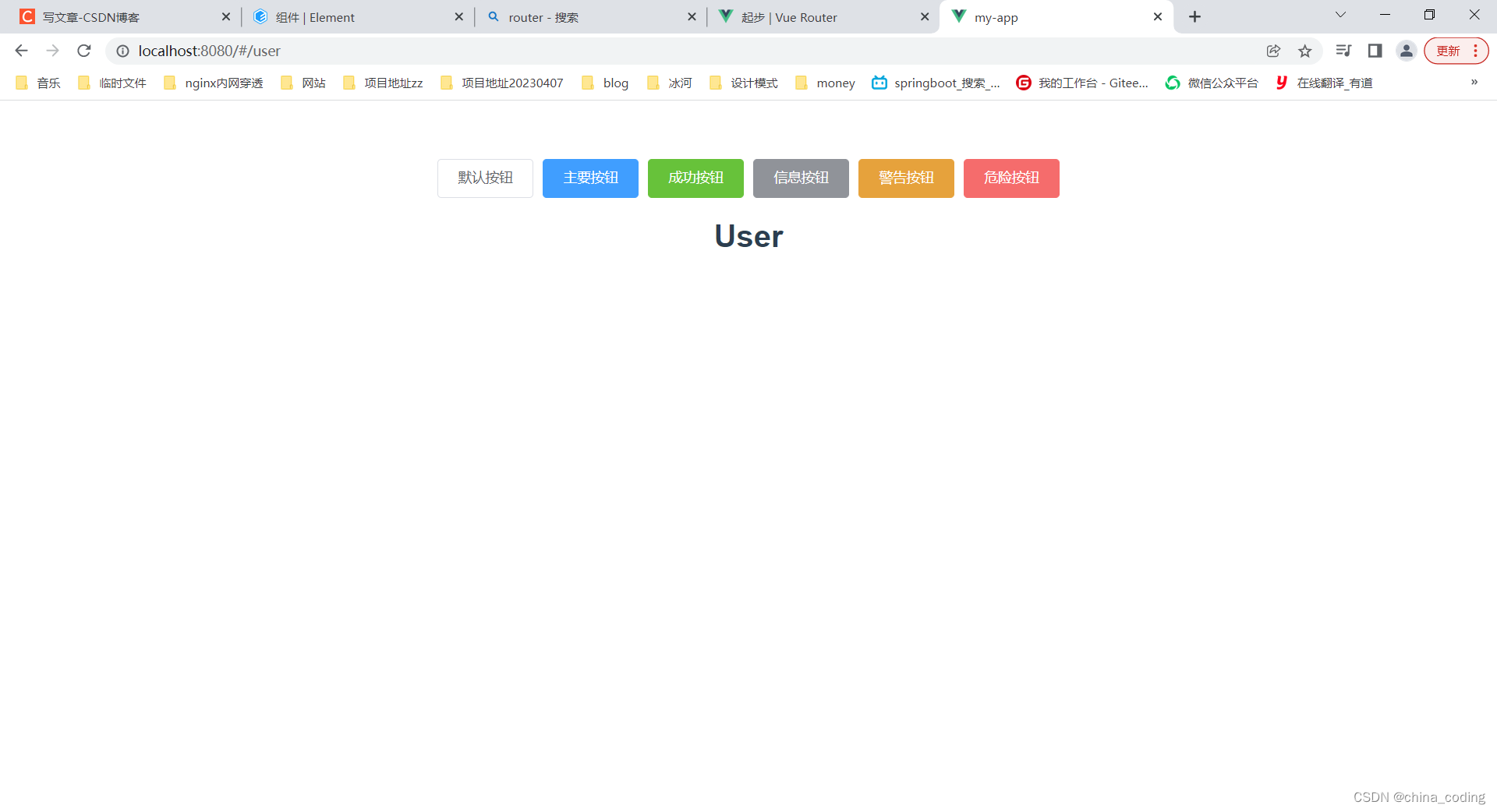Reload the current page
Image resolution: width=1497 pixels, height=812 pixels.
coord(84,51)
